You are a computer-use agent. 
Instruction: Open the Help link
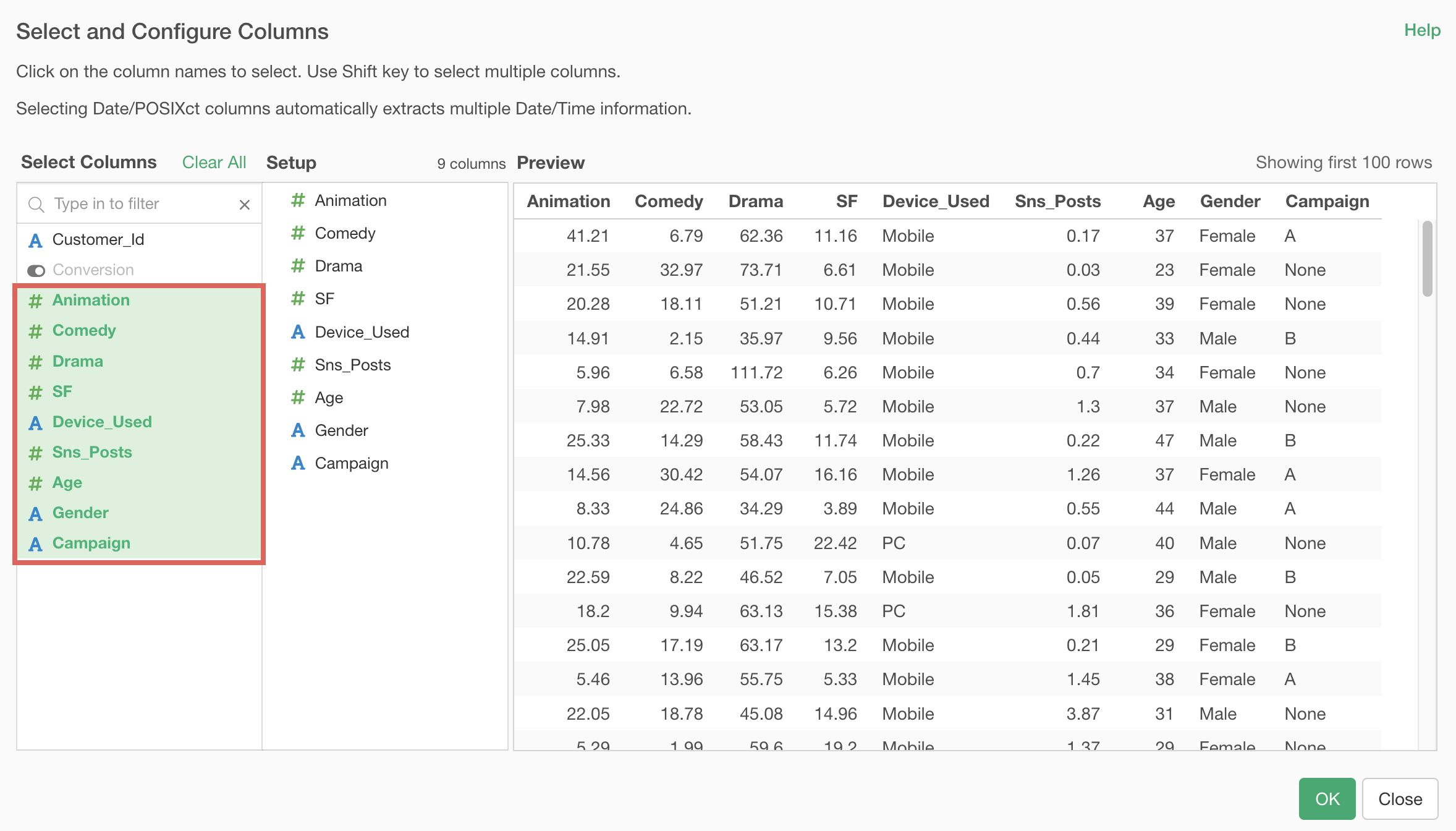tap(1422, 30)
